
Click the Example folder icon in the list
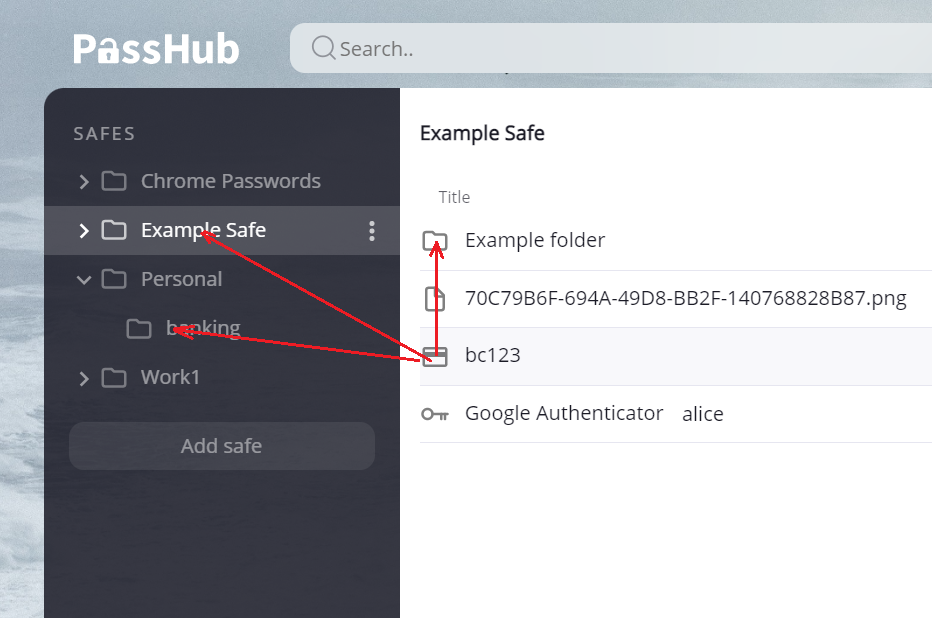coord(435,241)
